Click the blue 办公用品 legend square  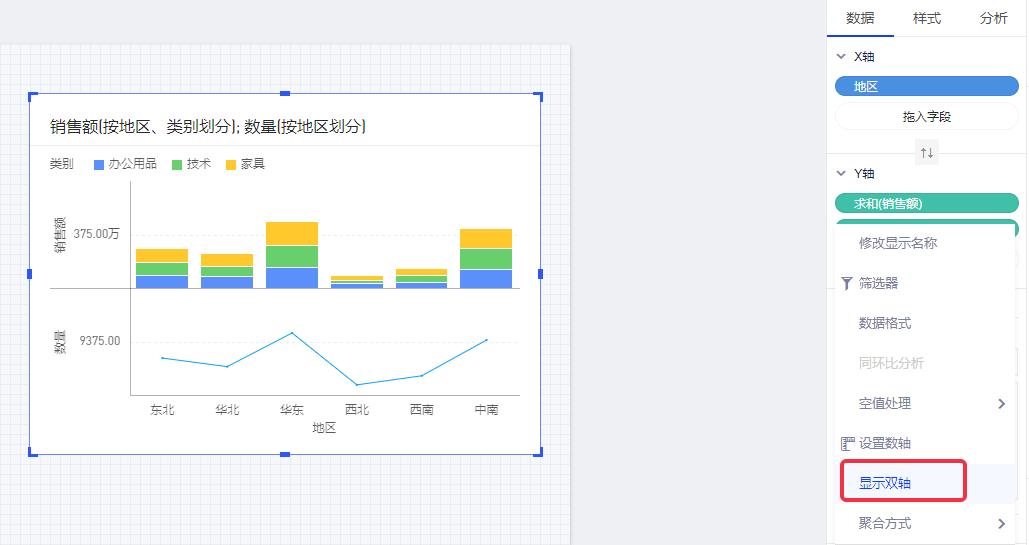coord(99,164)
